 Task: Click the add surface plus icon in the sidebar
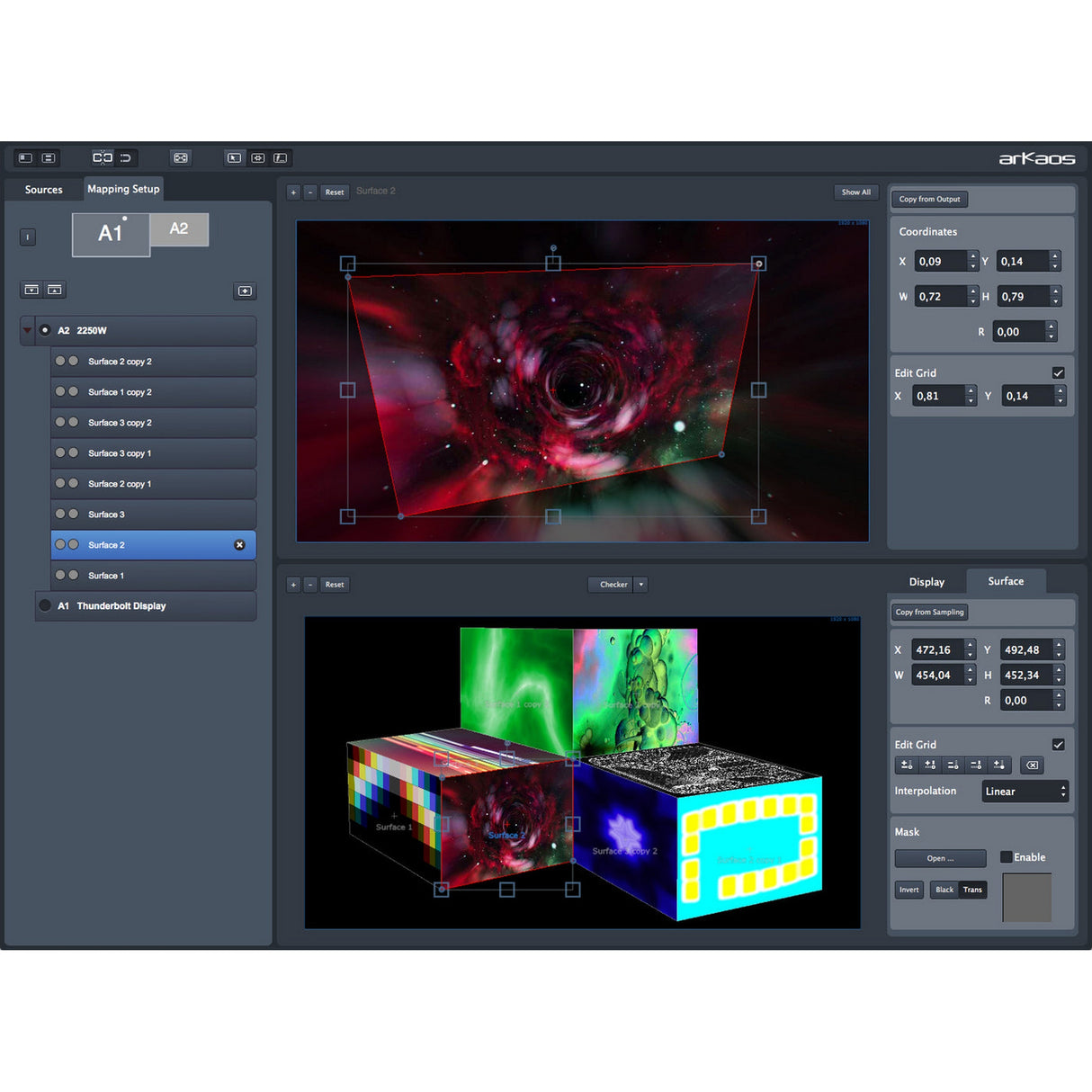click(244, 291)
